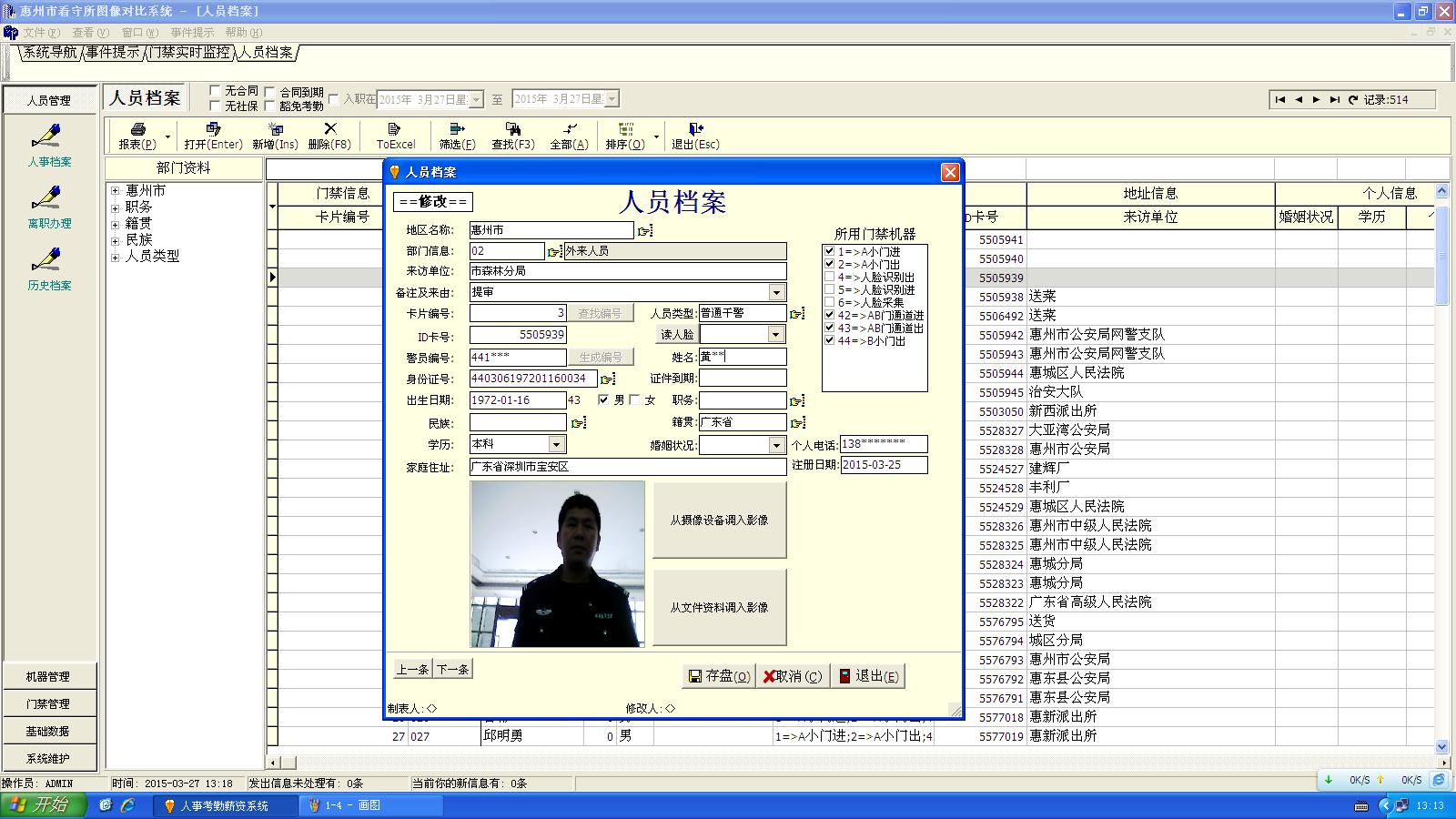Click the 从文件资料调入影像 button
This screenshot has height=819, width=1456.
[719, 607]
